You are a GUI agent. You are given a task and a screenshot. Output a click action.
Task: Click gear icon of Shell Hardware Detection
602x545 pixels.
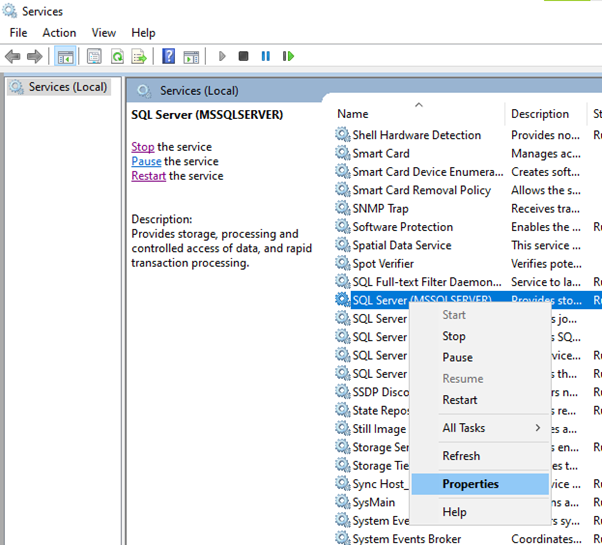tap(342, 135)
